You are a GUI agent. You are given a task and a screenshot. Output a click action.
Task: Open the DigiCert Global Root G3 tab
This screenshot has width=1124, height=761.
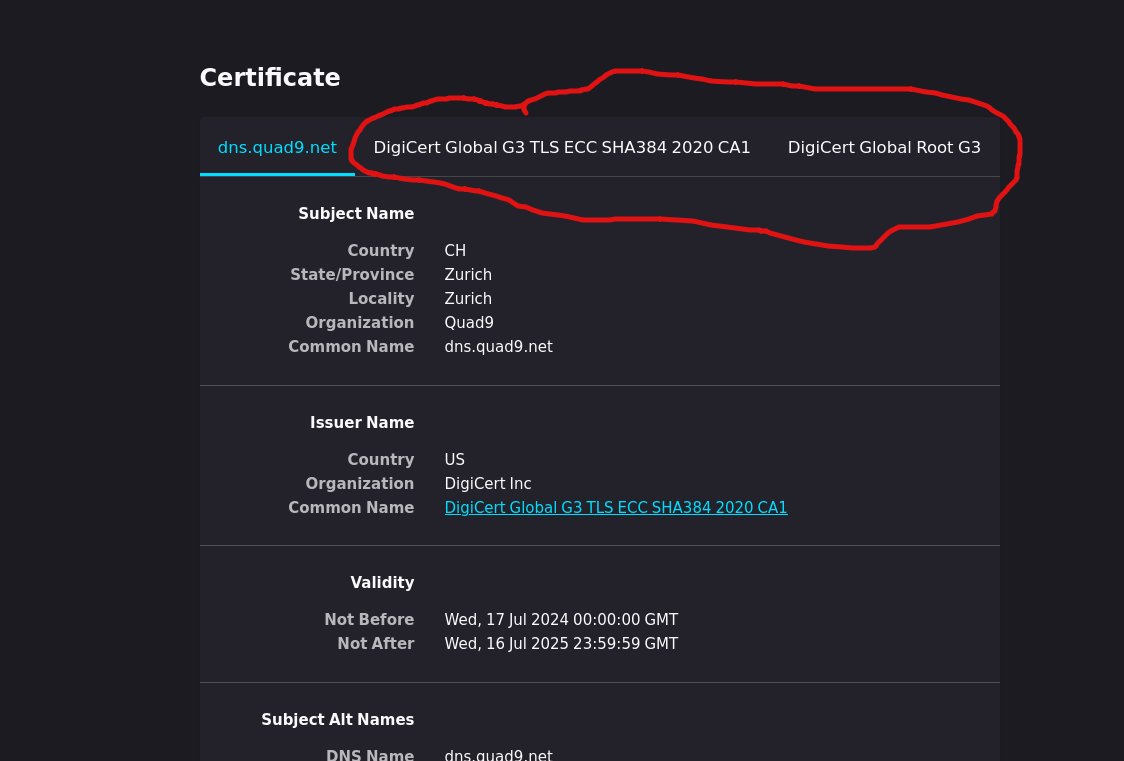pyautogui.click(x=884, y=147)
